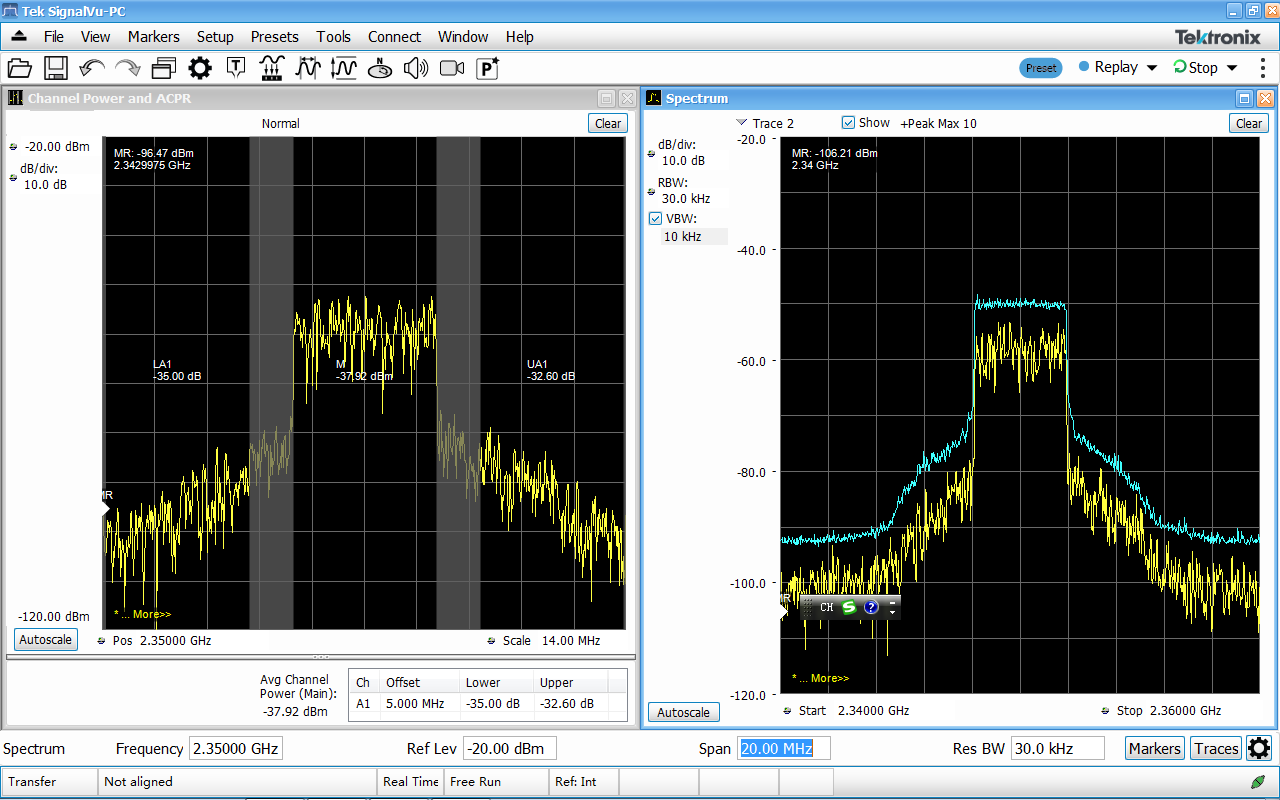This screenshot has width=1280, height=800.
Task: Open Settings via the toolbar gear icon
Action: (200, 68)
